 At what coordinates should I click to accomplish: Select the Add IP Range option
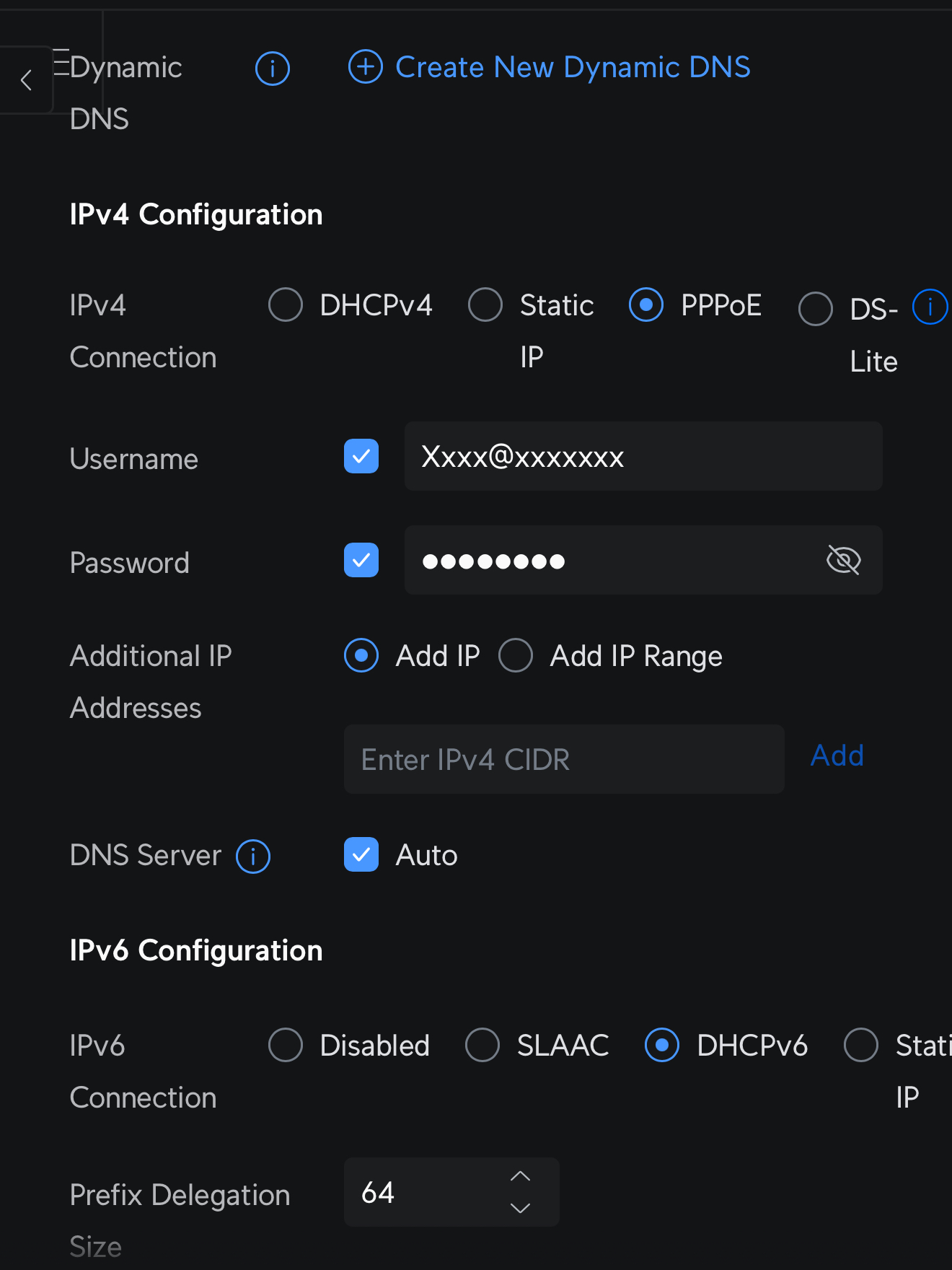point(516,655)
